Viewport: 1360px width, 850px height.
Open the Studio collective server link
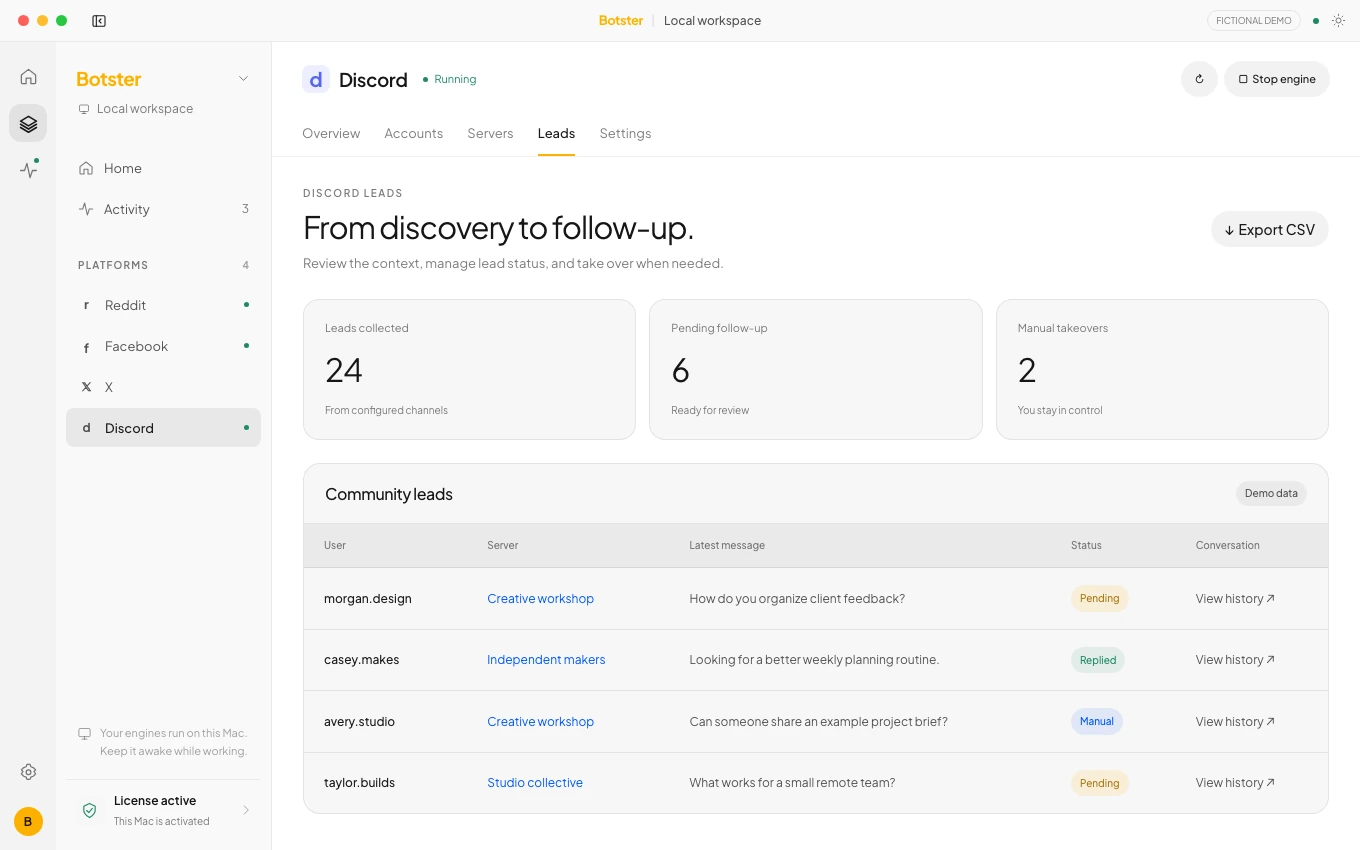coord(535,783)
